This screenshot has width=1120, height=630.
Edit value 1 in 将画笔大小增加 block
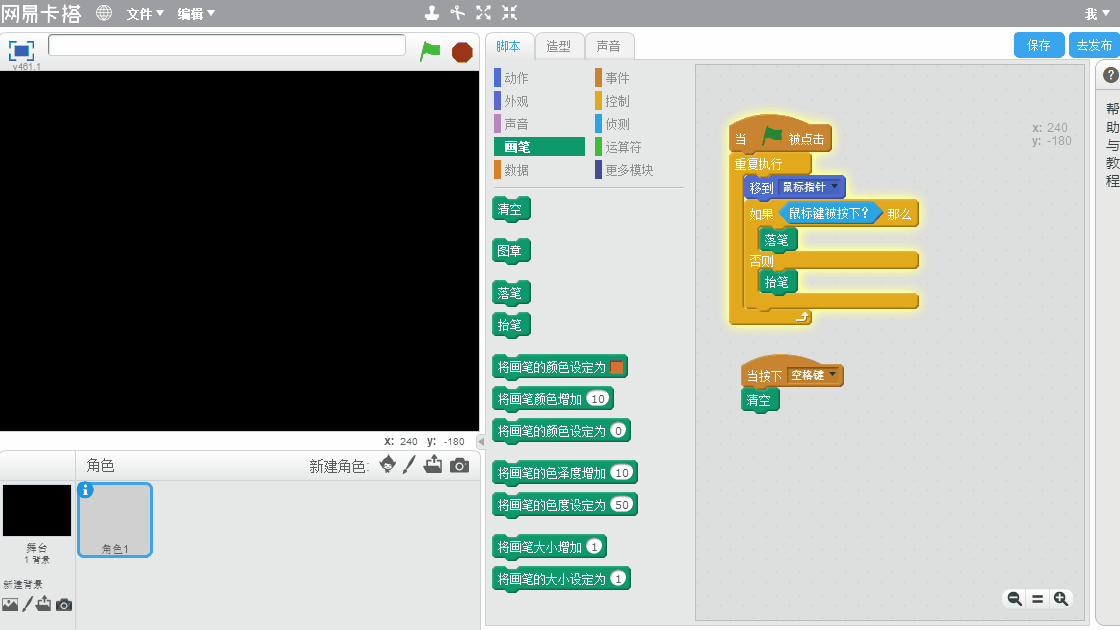coord(594,547)
